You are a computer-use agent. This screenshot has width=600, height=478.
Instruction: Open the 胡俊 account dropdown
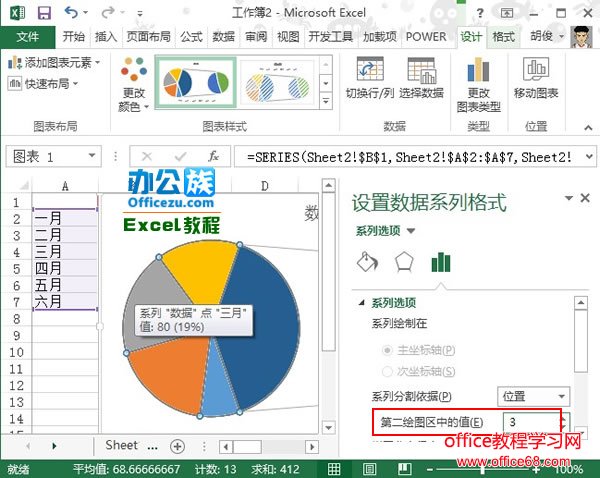(x=547, y=36)
